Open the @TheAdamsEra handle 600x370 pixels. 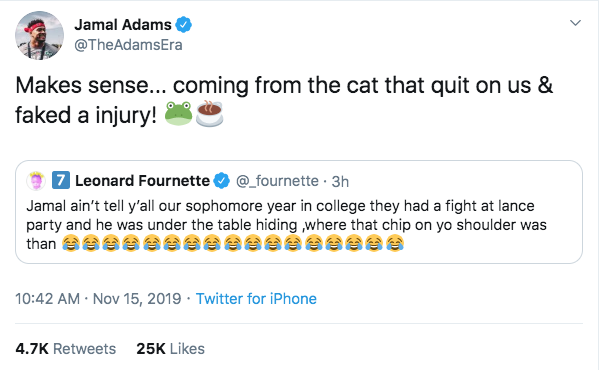click(x=128, y=45)
